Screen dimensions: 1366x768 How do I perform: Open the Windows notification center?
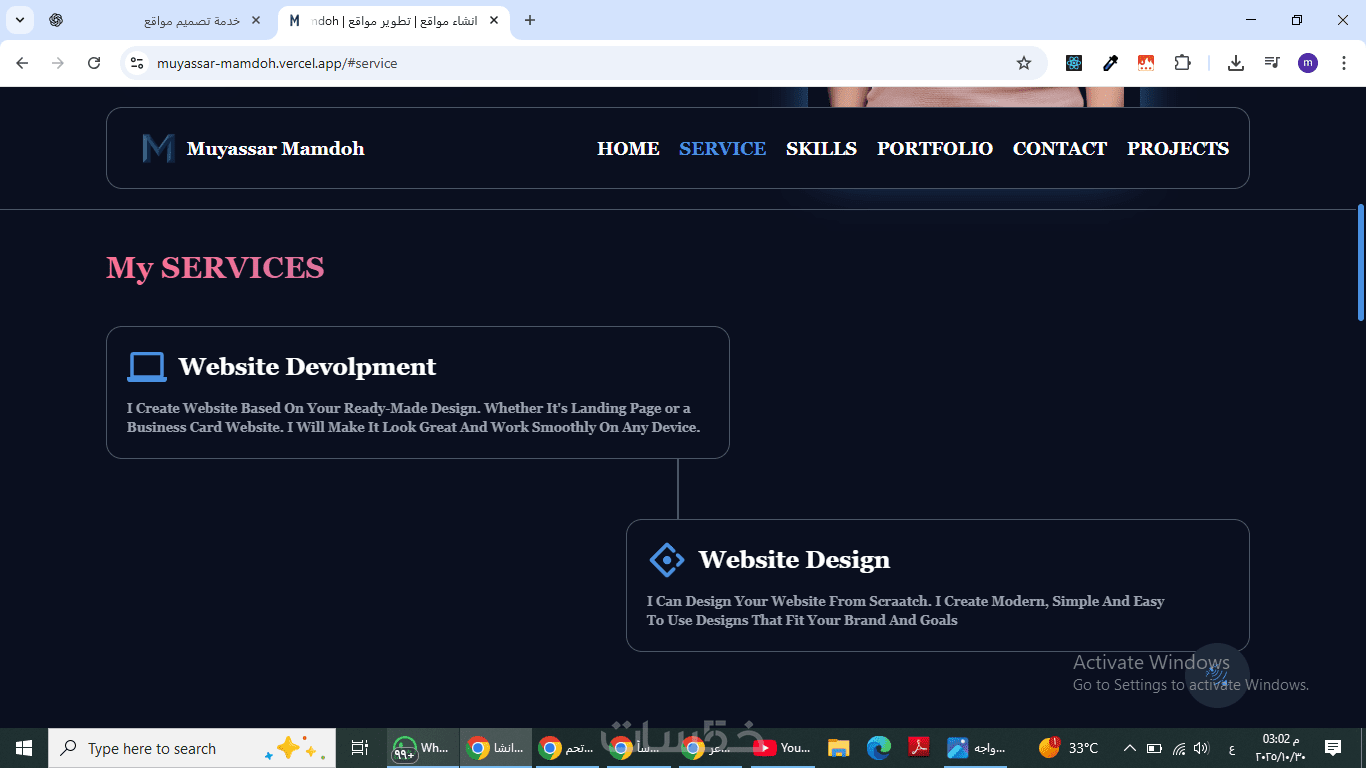(1332, 748)
